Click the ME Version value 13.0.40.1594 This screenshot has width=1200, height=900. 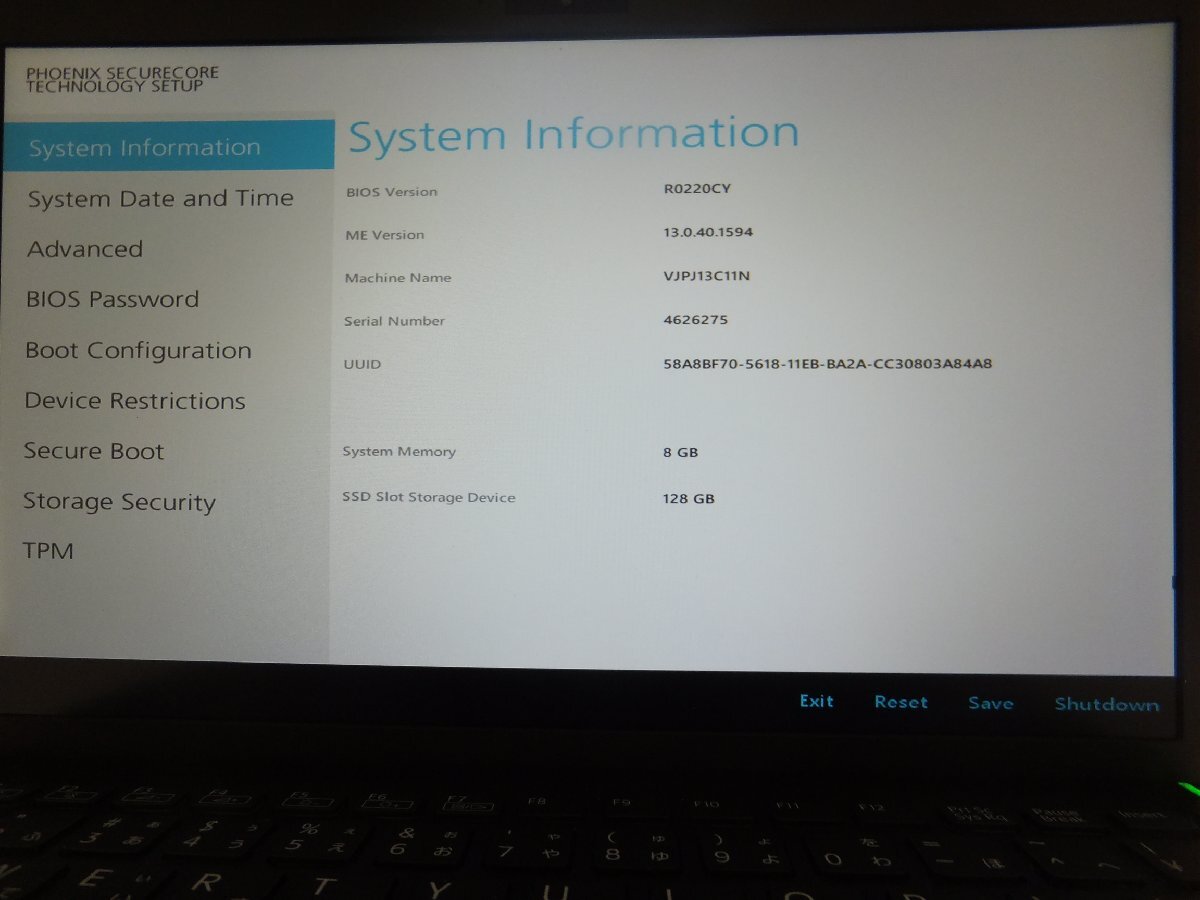708,232
